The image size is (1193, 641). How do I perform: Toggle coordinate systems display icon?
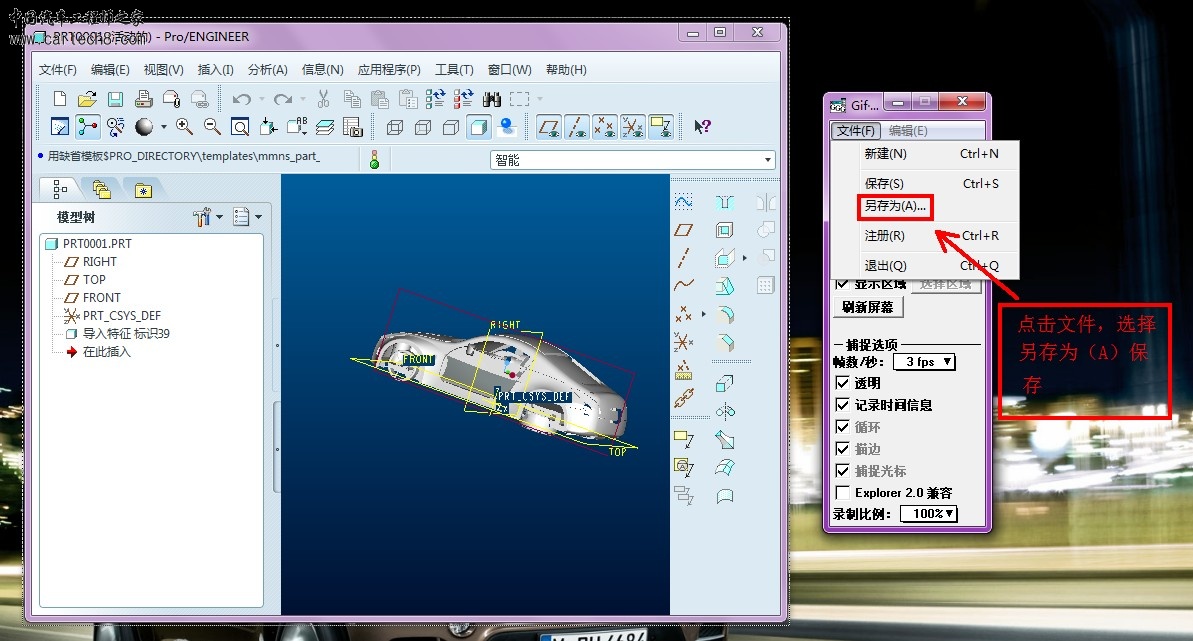pyautogui.click(x=632, y=127)
